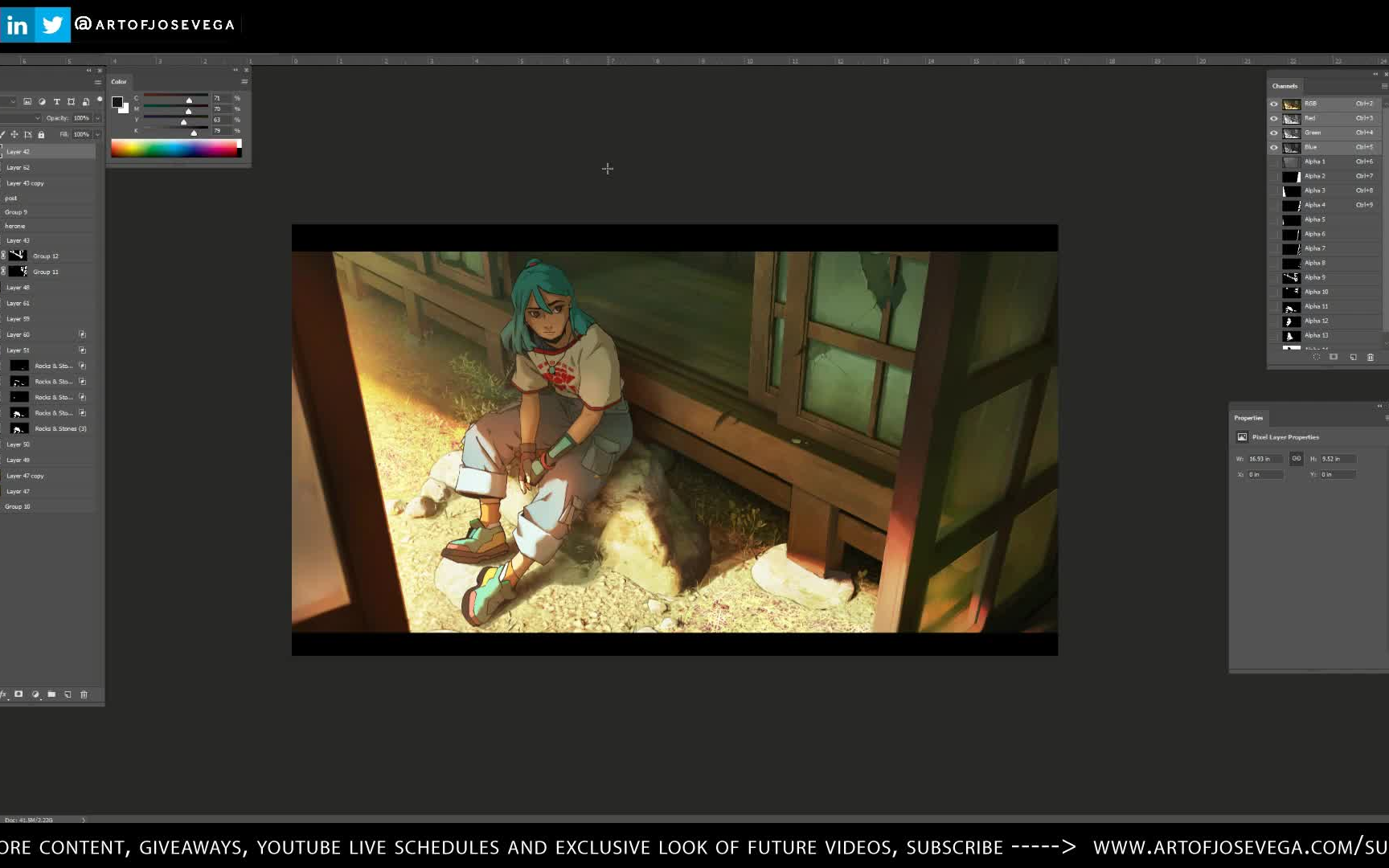Enable the adjustment layer filter icon
This screenshot has width=1389, height=868.
coord(42,101)
